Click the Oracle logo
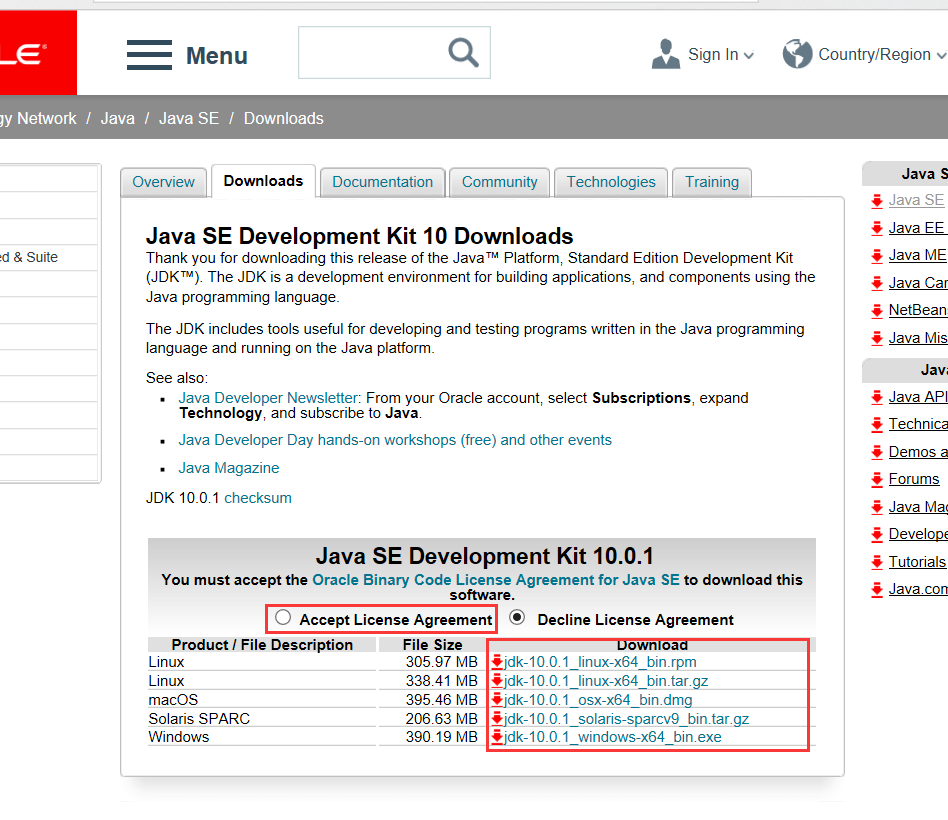The width and height of the screenshot is (948, 820). [x=38, y=53]
